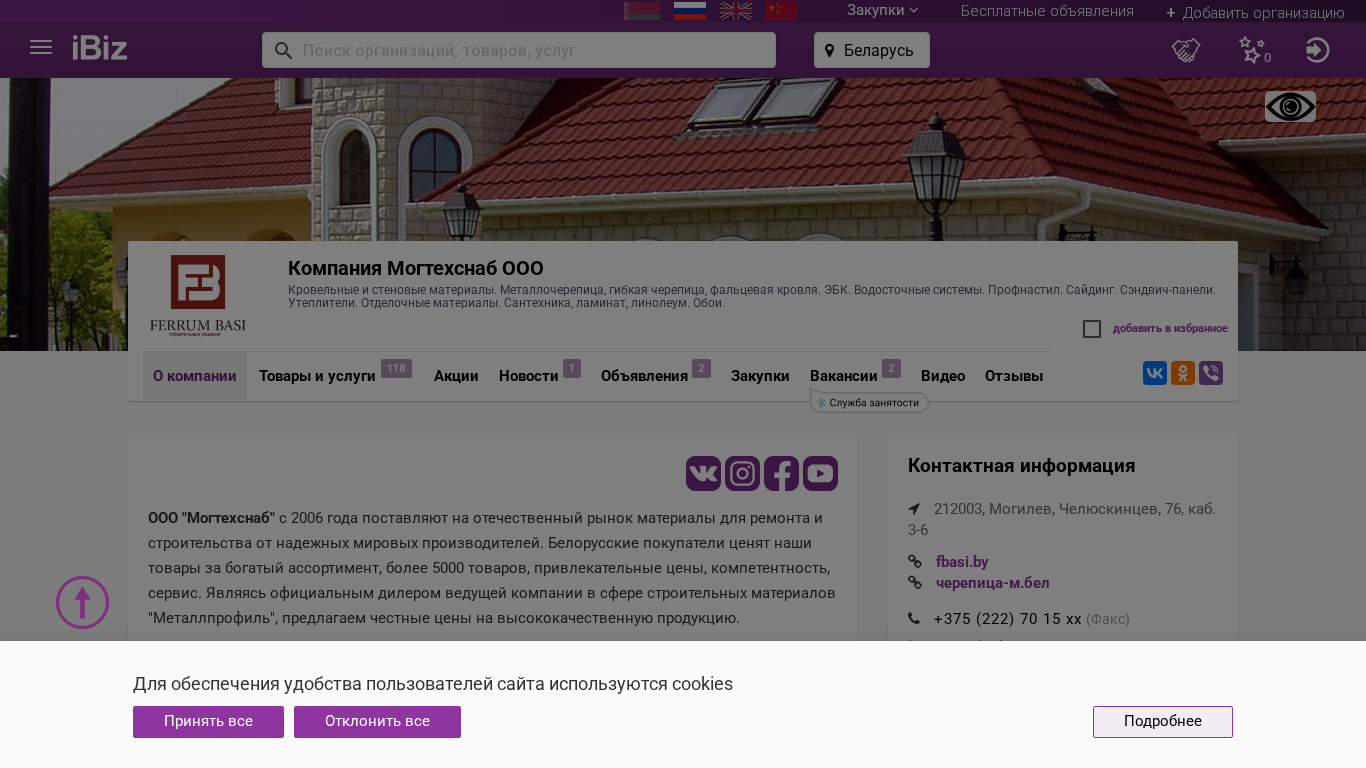Visit the fbasi.by website link
Viewport: 1366px width, 768px height.
click(962, 562)
